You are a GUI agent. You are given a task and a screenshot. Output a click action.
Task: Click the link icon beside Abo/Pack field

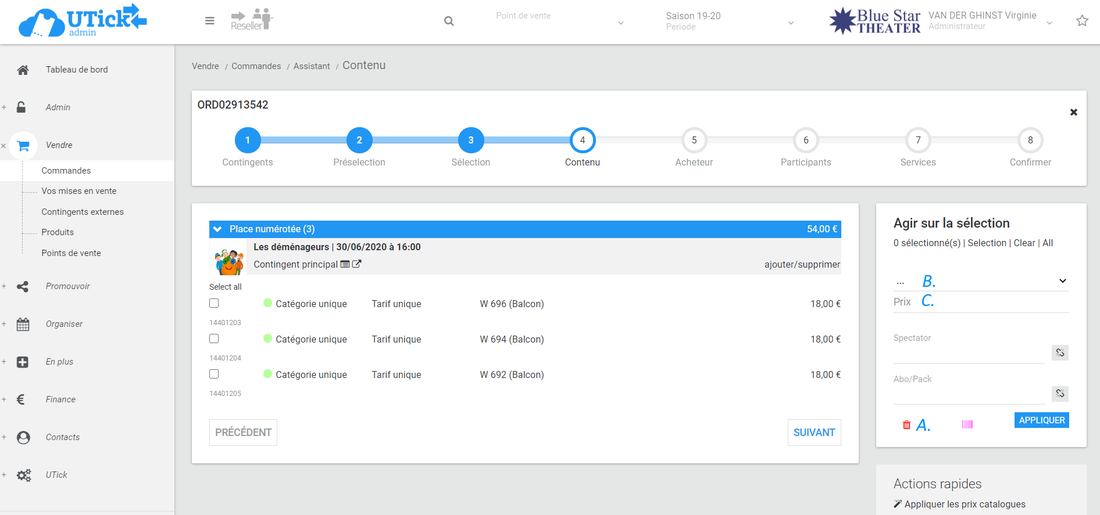tap(1060, 393)
